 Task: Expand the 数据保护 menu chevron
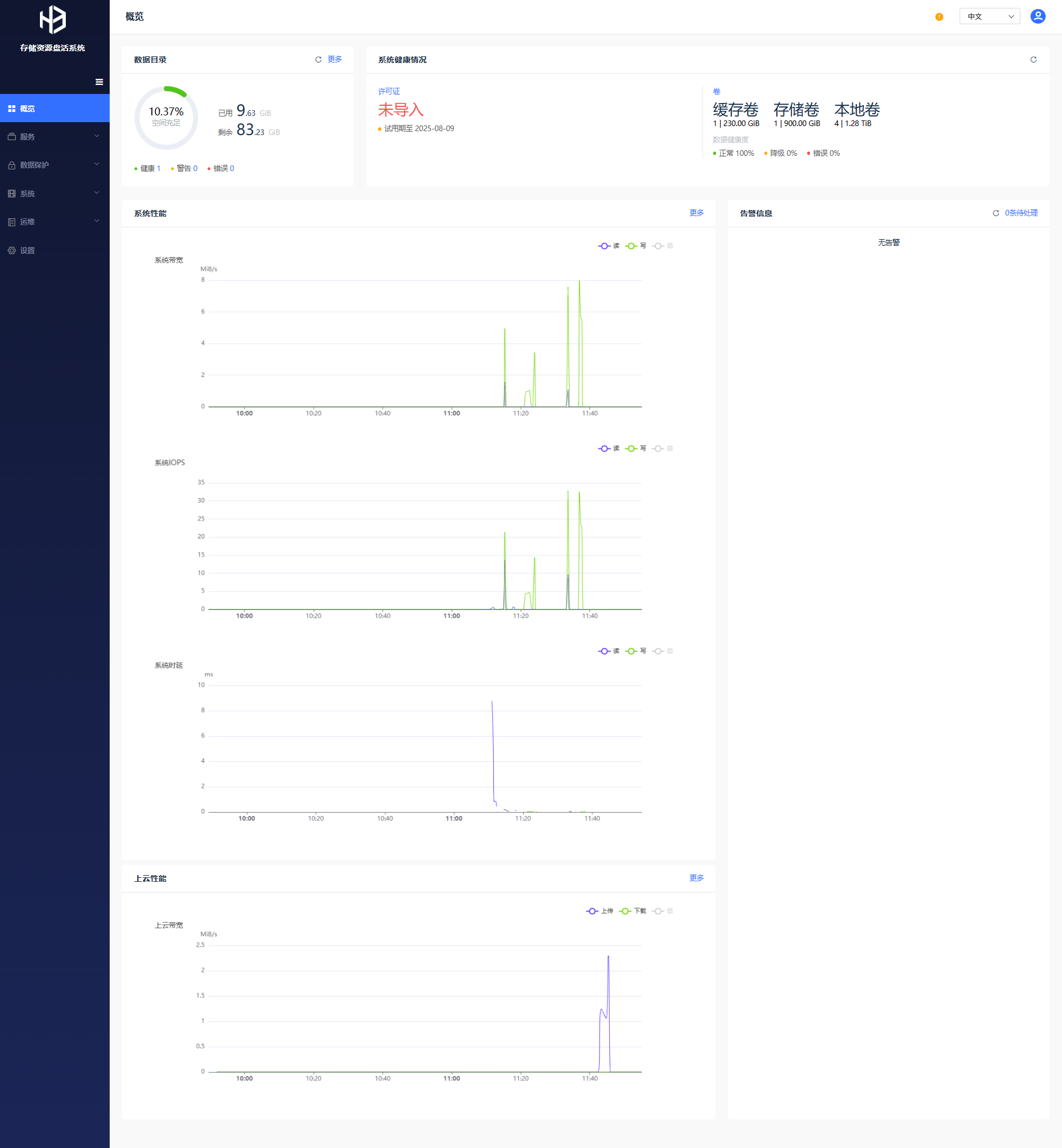[x=97, y=164]
